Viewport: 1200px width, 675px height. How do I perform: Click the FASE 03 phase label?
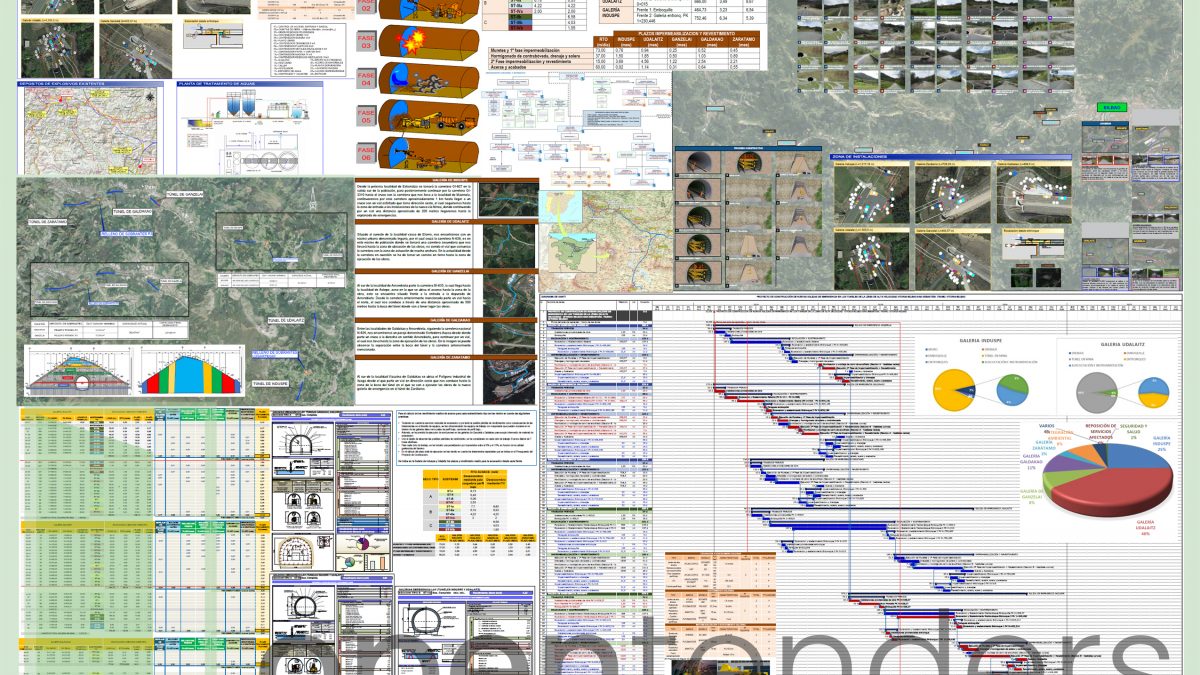pos(366,42)
